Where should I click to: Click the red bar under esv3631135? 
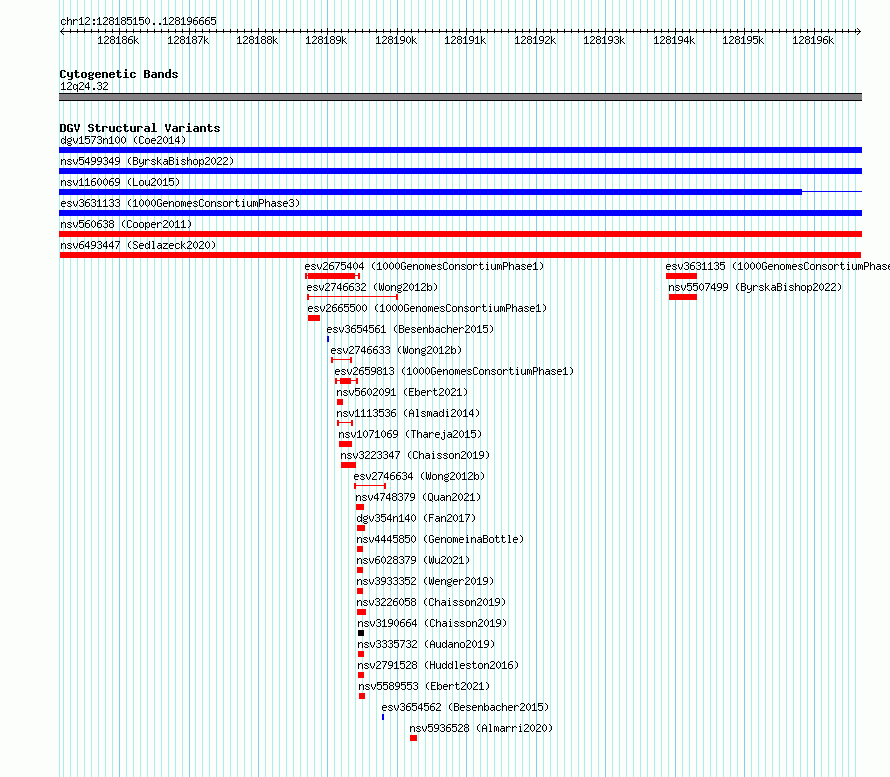pos(681,276)
